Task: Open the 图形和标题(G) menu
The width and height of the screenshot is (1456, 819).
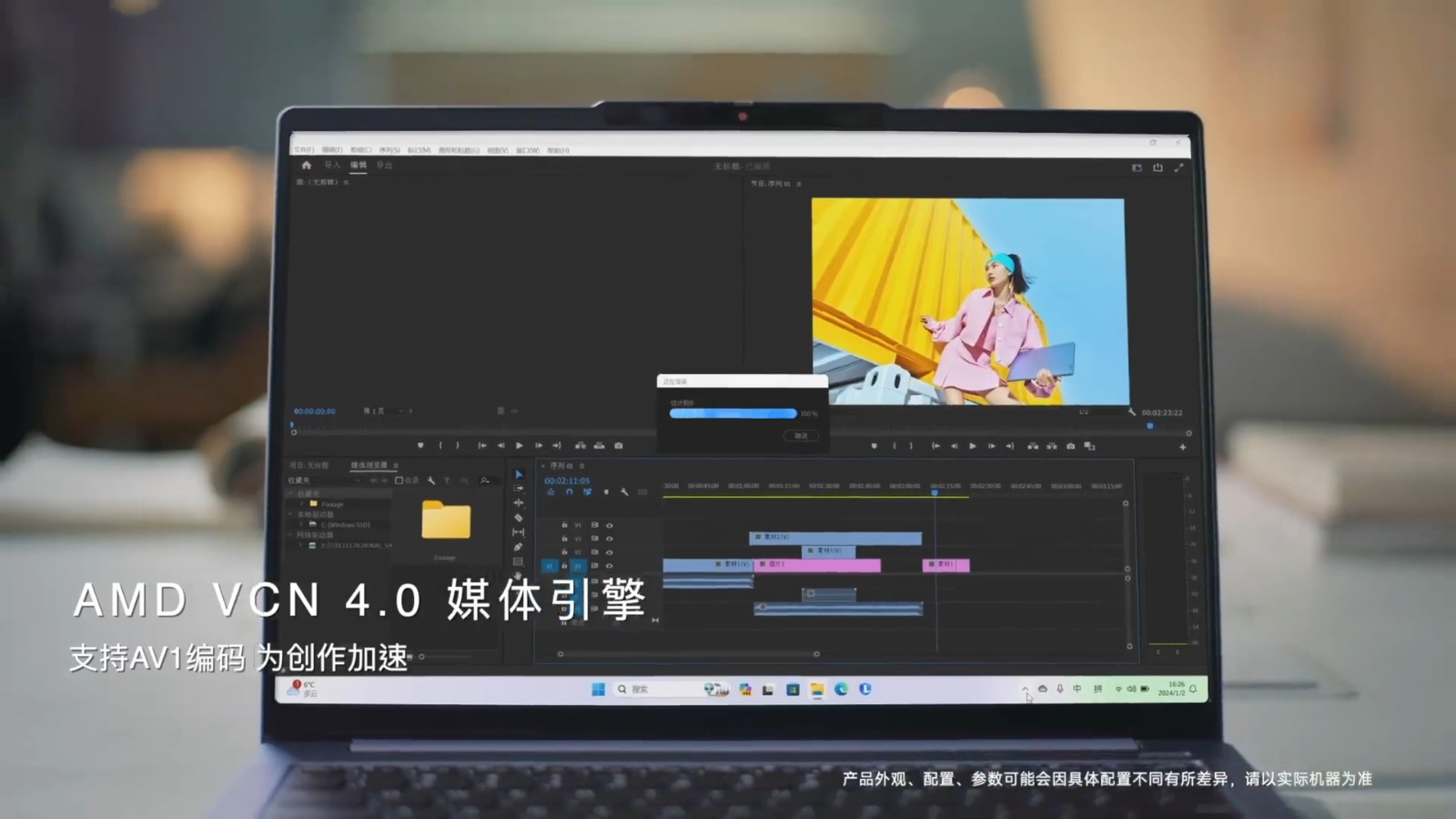Action: coord(459,150)
